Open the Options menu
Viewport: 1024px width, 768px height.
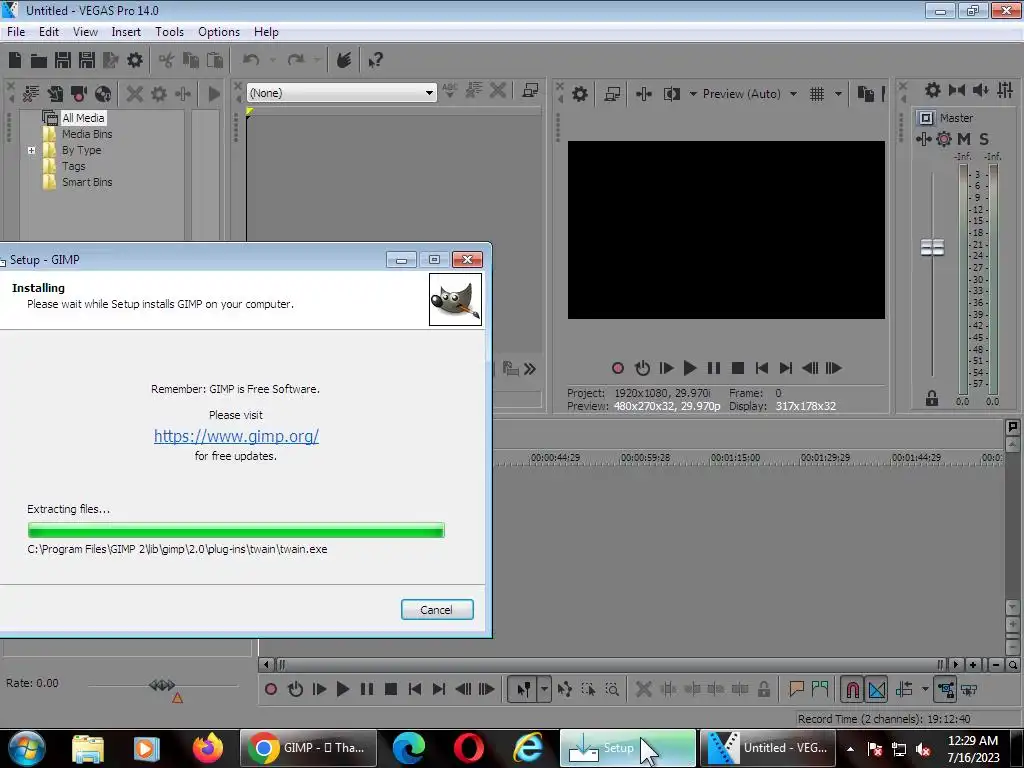click(219, 31)
